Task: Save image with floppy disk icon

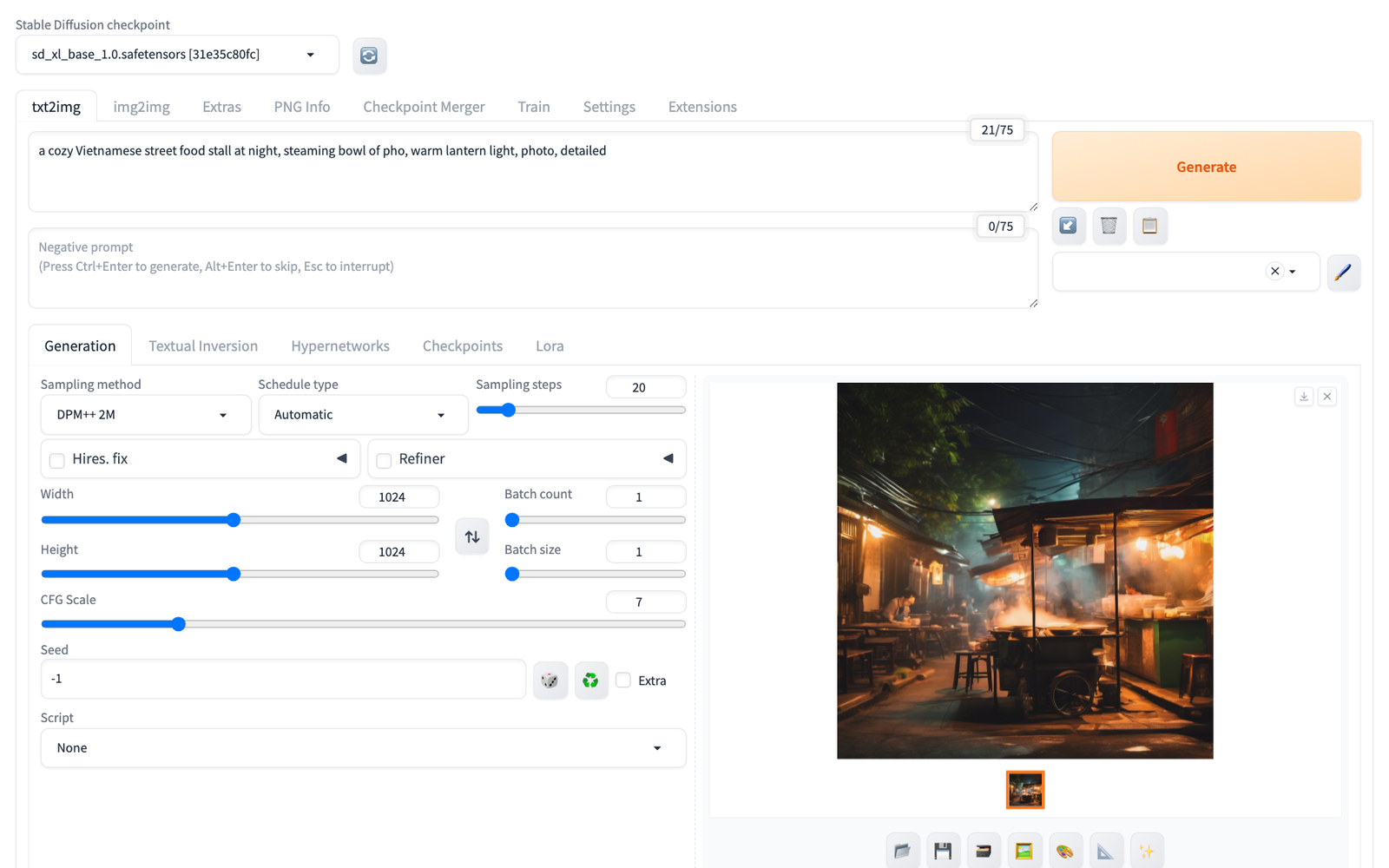Action: coord(943,851)
